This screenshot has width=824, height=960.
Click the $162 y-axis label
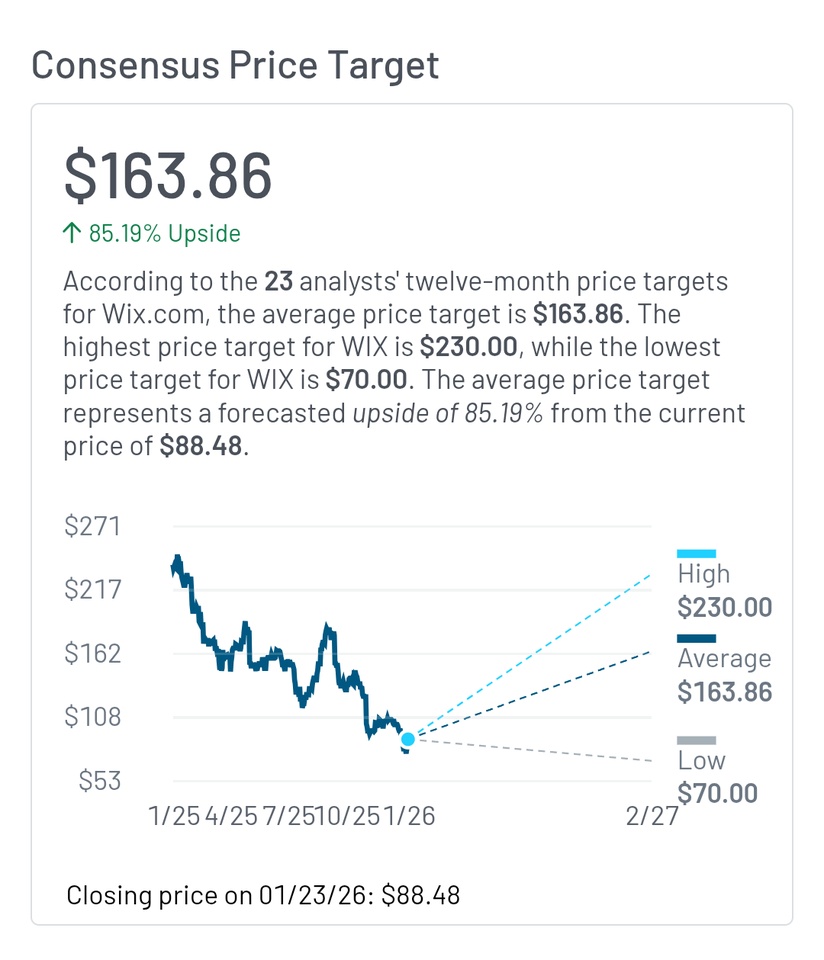click(92, 653)
